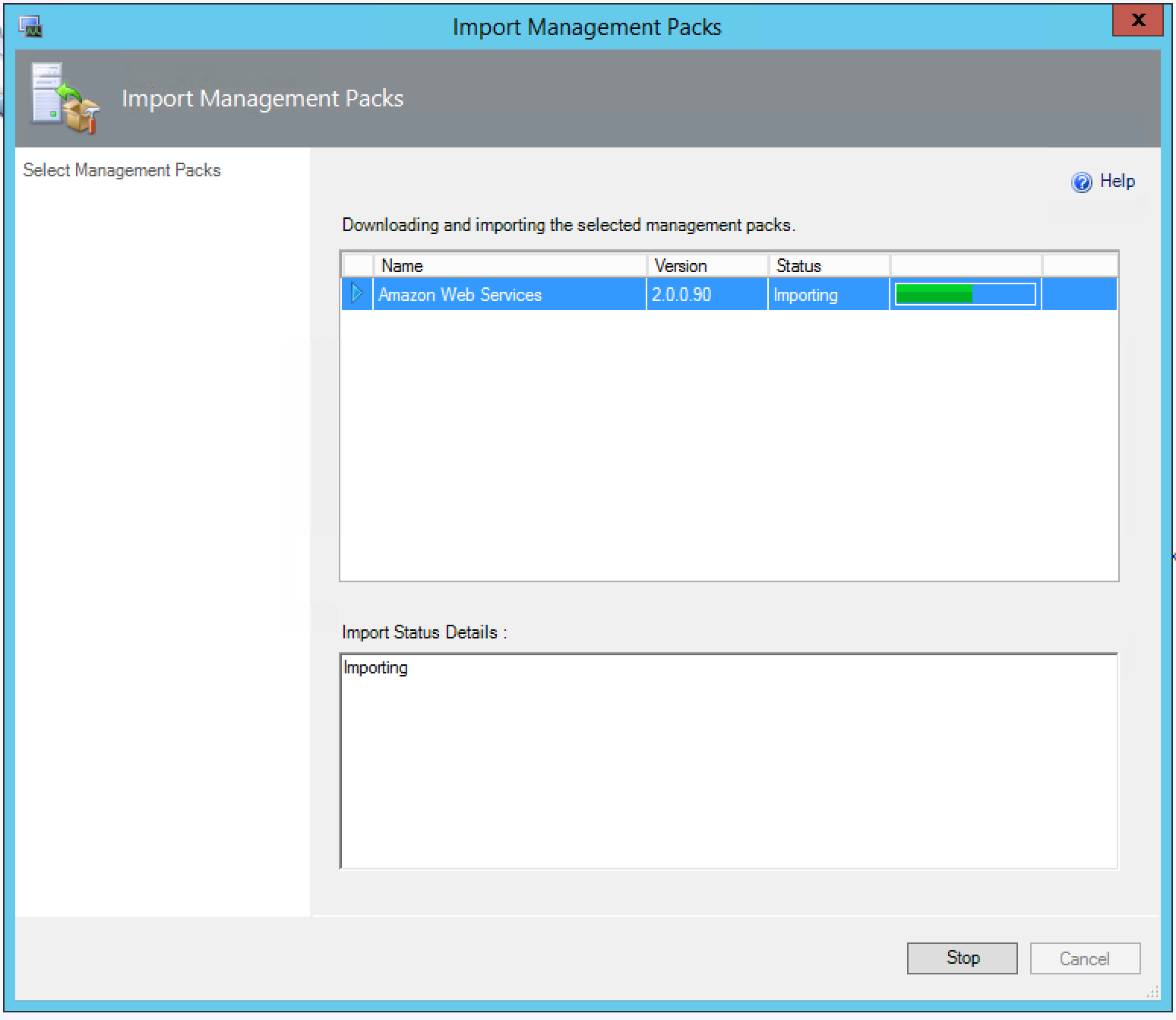Sort by the Status column header

(828, 266)
